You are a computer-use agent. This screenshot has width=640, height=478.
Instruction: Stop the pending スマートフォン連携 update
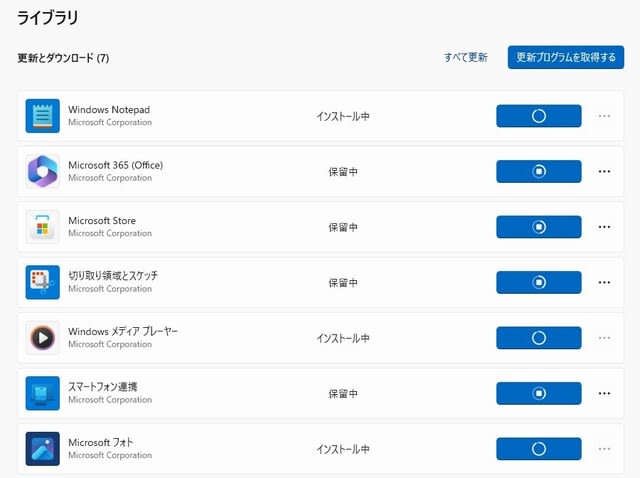539,394
